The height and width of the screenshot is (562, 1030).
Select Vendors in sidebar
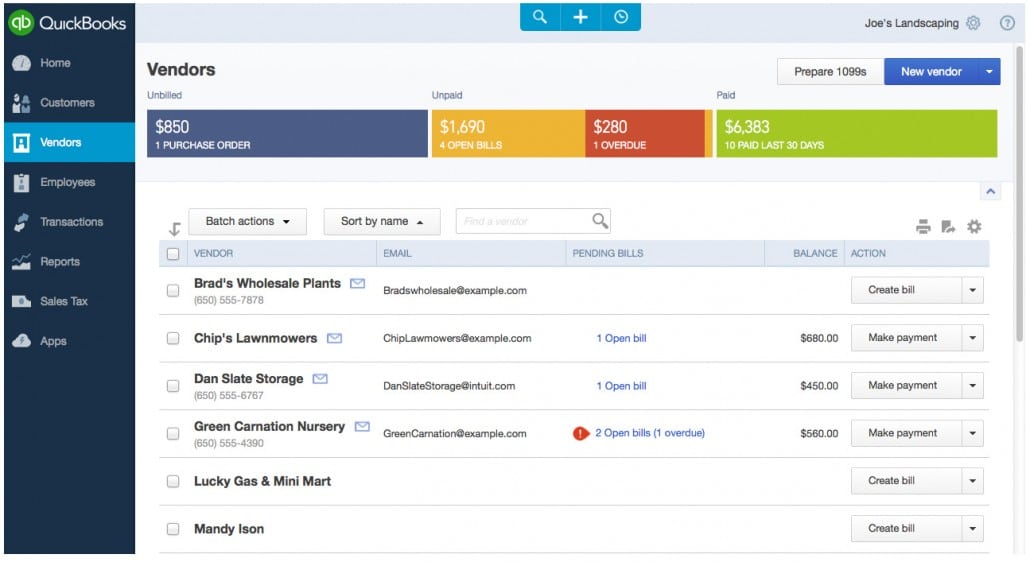[x=69, y=142]
